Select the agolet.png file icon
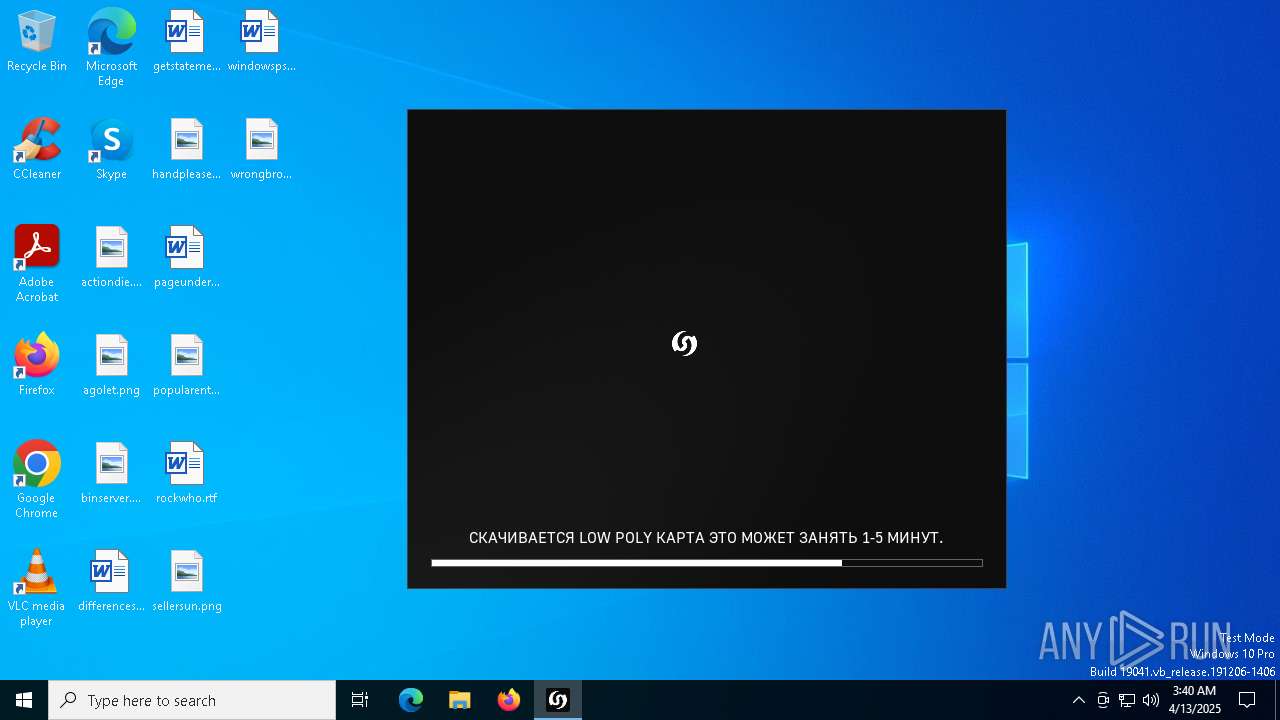Image resolution: width=1280 pixels, height=720 pixels. click(x=111, y=365)
